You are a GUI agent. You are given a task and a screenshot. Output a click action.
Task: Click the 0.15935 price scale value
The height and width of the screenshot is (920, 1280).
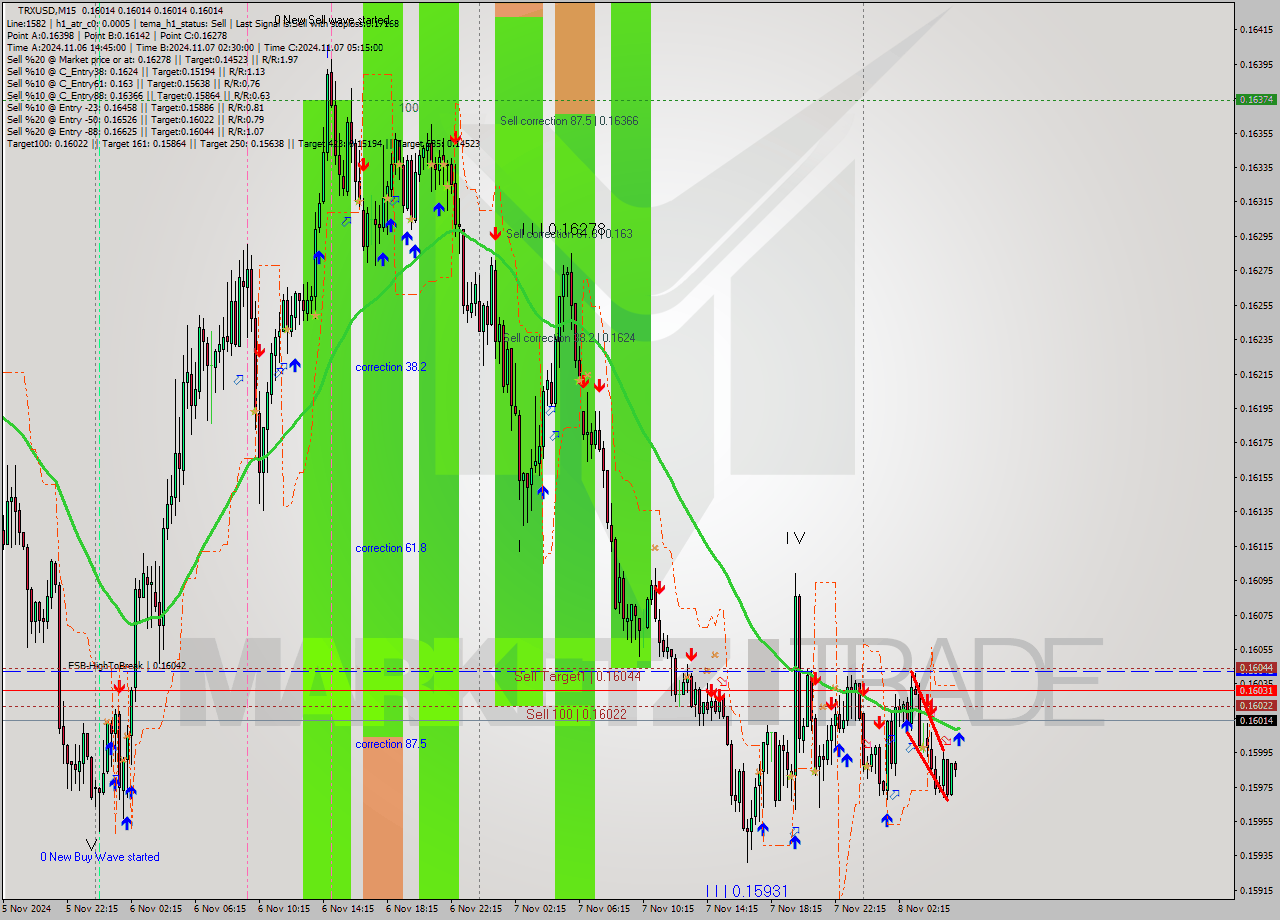pyautogui.click(x=1256, y=856)
